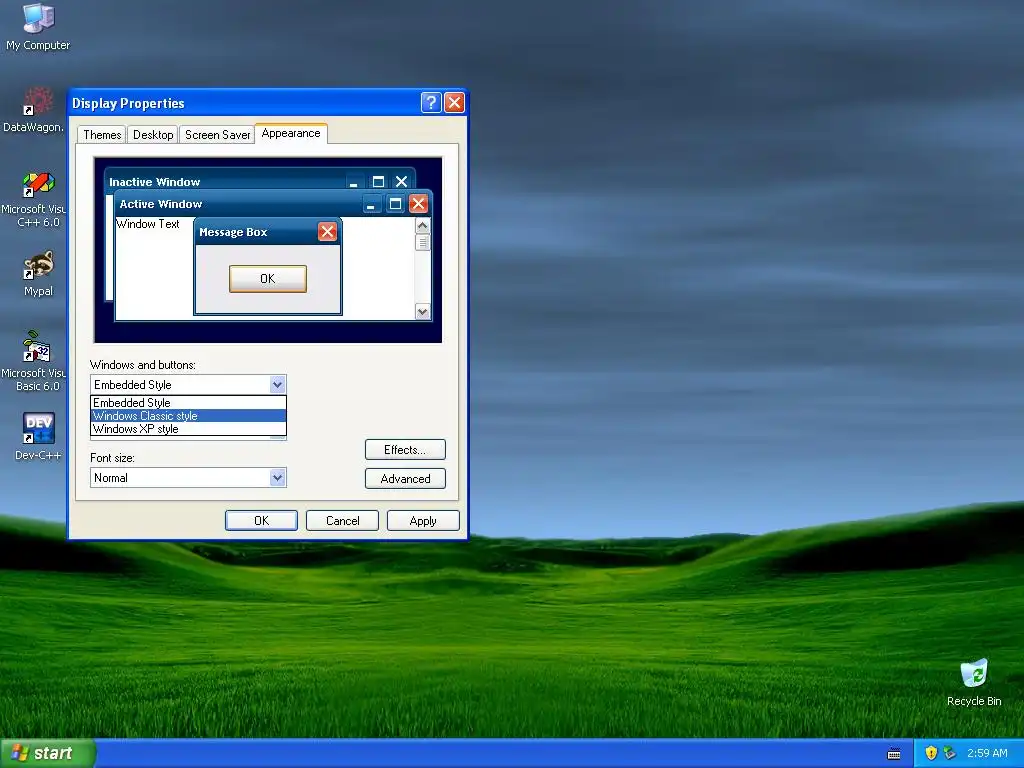Click the preview Active Window maximize icon
The image size is (1024, 768).
(395, 204)
